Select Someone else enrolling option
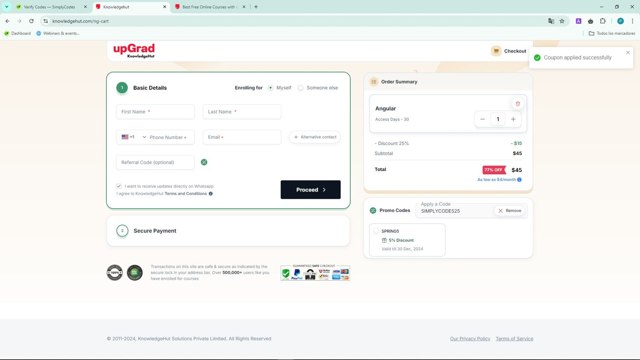Screen dimensions: 640x360 (300, 88)
